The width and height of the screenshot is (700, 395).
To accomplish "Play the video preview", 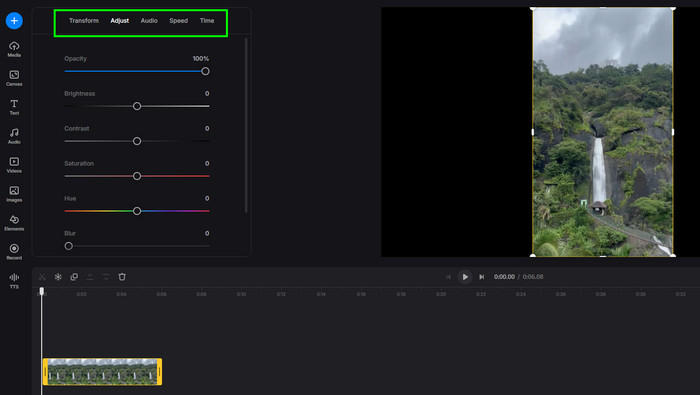I will [x=465, y=277].
